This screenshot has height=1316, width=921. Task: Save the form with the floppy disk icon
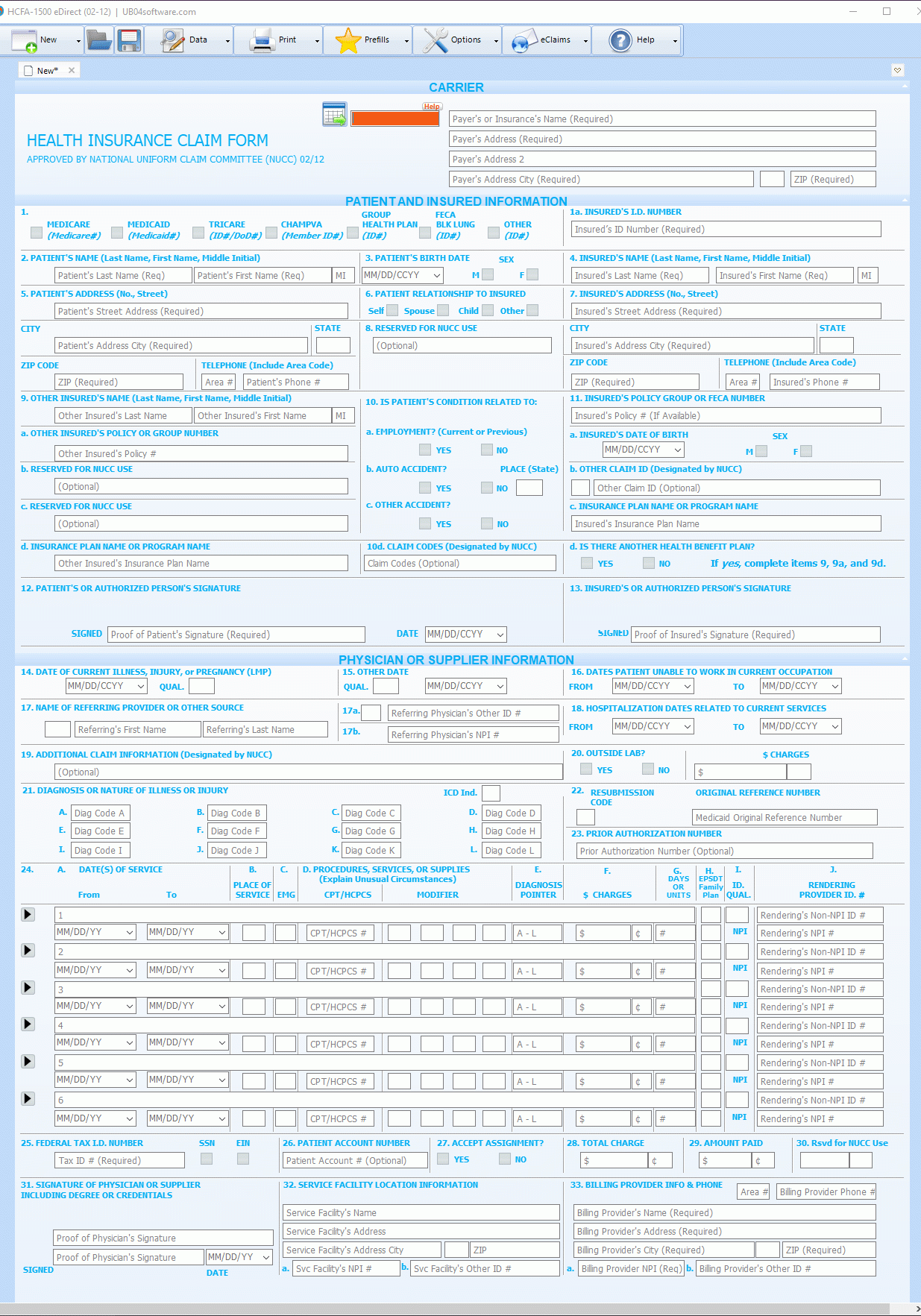[129, 40]
